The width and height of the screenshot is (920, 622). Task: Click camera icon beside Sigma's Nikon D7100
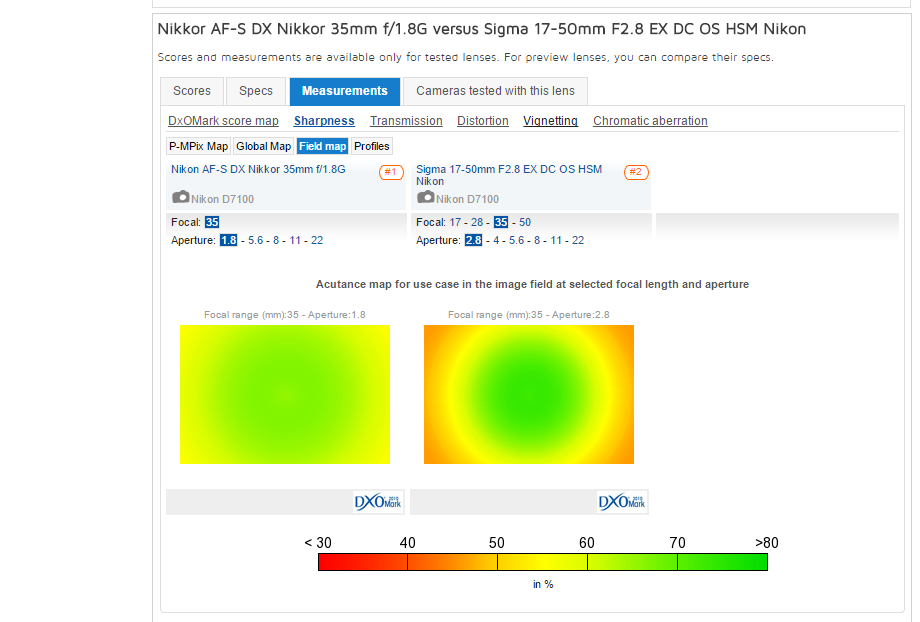425,197
